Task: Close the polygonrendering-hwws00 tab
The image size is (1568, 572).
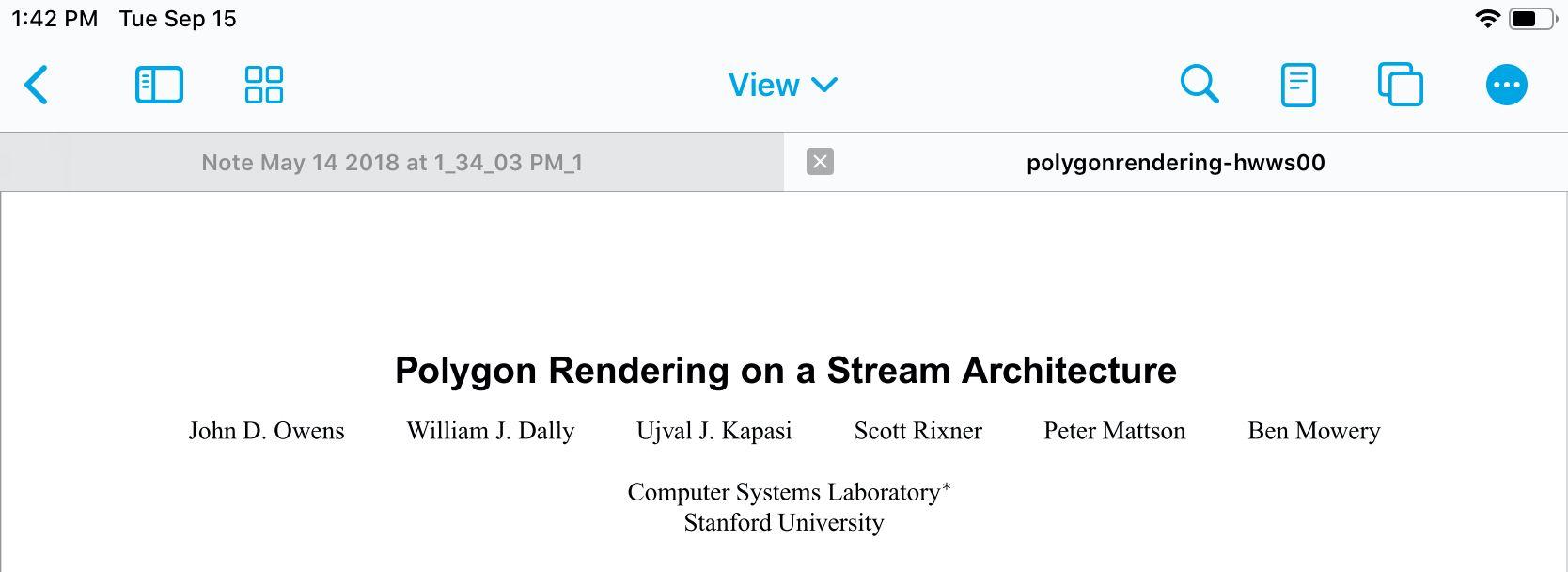Action: point(820,162)
